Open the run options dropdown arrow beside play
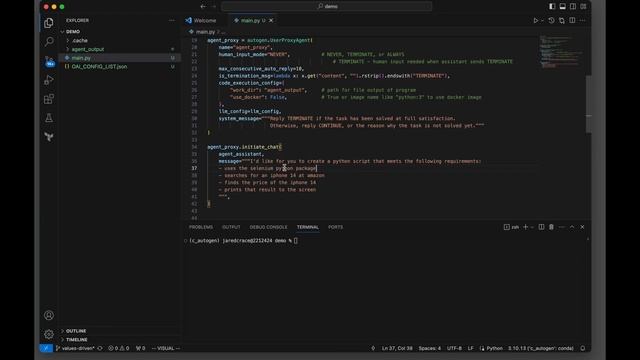Viewport: 640px width, 360px height. coord(542,20)
